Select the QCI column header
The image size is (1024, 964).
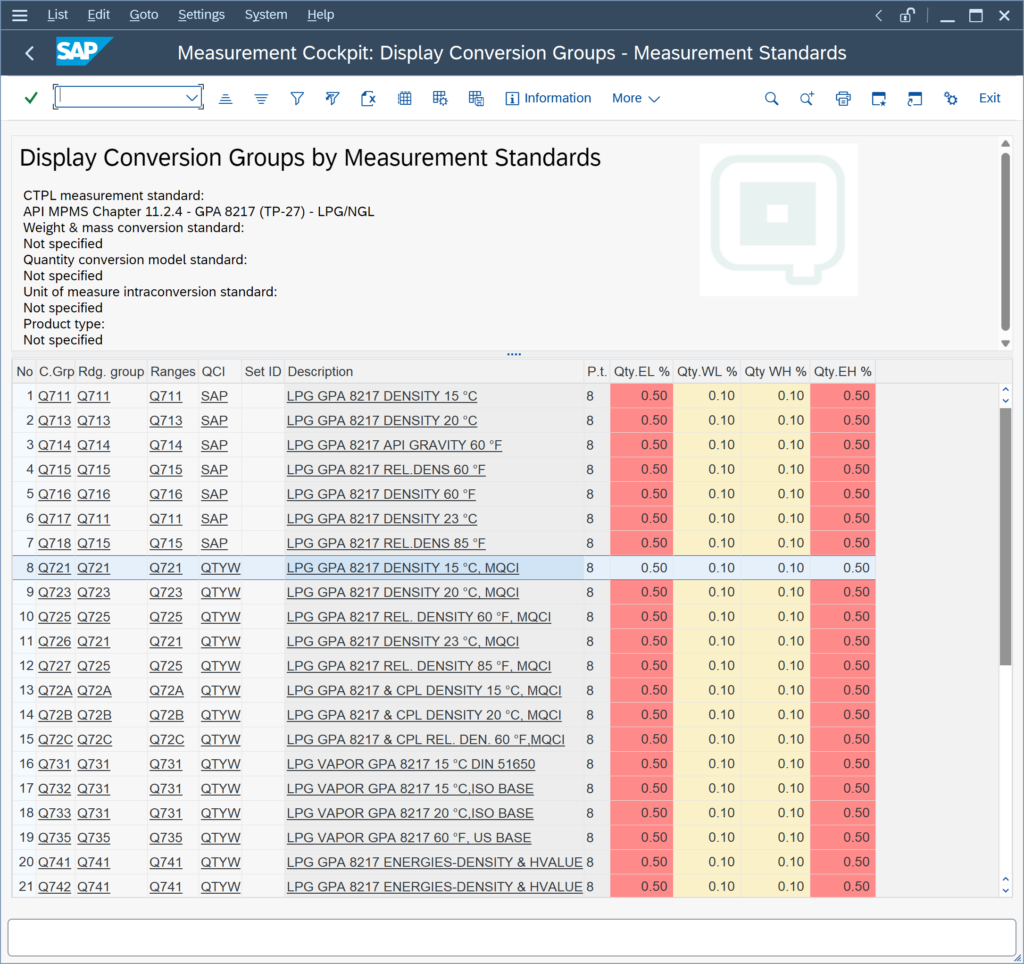click(220, 372)
